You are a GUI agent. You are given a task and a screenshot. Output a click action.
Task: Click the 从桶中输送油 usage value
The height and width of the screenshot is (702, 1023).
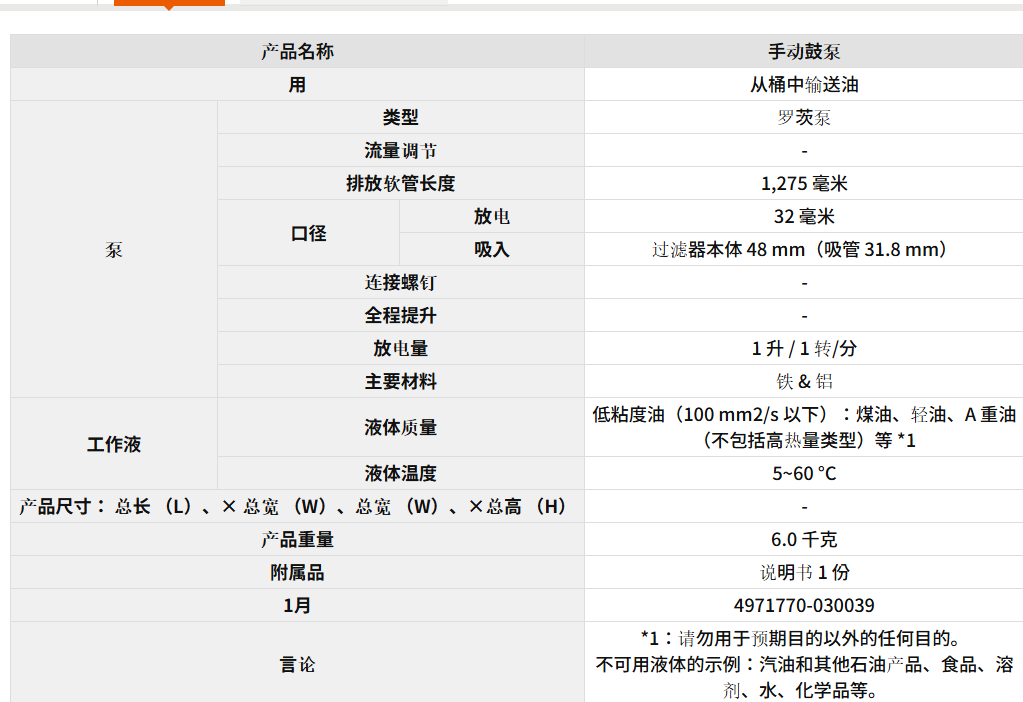pyautogui.click(x=803, y=85)
